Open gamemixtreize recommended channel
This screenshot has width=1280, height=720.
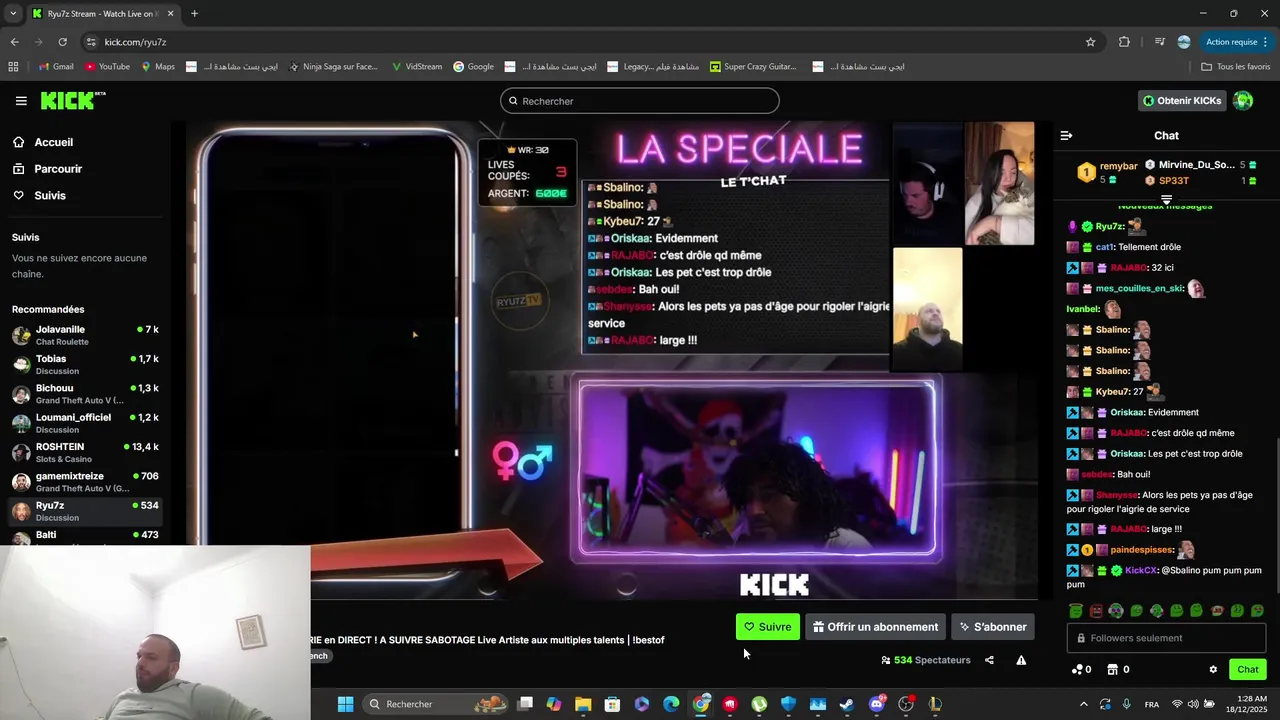pyautogui.click(x=85, y=482)
